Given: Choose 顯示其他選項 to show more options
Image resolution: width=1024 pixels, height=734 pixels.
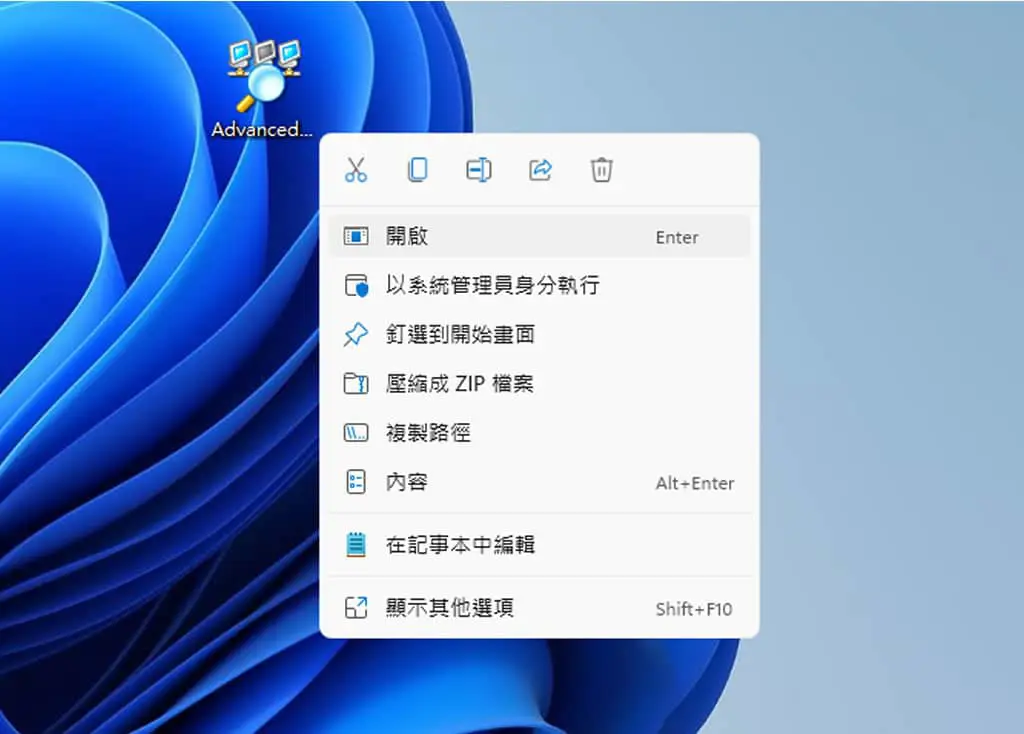Looking at the screenshot, I should click(x=539, y=608).
